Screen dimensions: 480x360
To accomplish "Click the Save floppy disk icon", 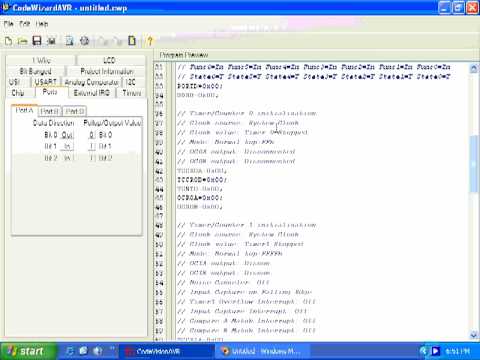I will pyautogui.click(x=37, y=41).
